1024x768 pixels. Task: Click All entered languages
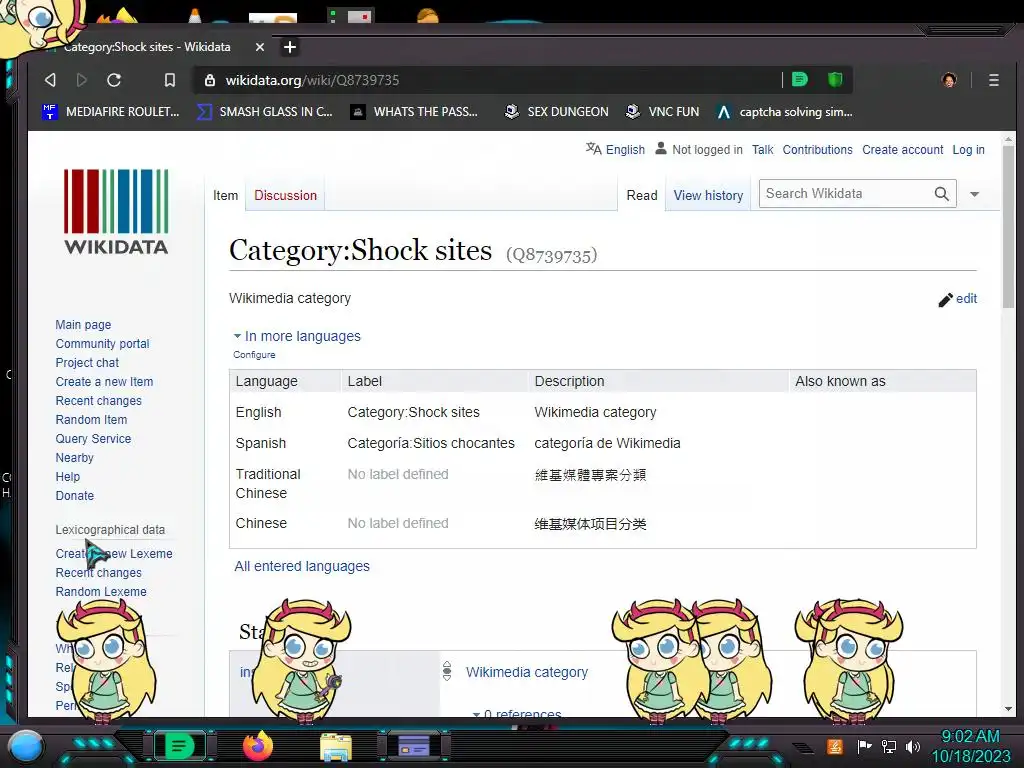(x=302, y=566)
